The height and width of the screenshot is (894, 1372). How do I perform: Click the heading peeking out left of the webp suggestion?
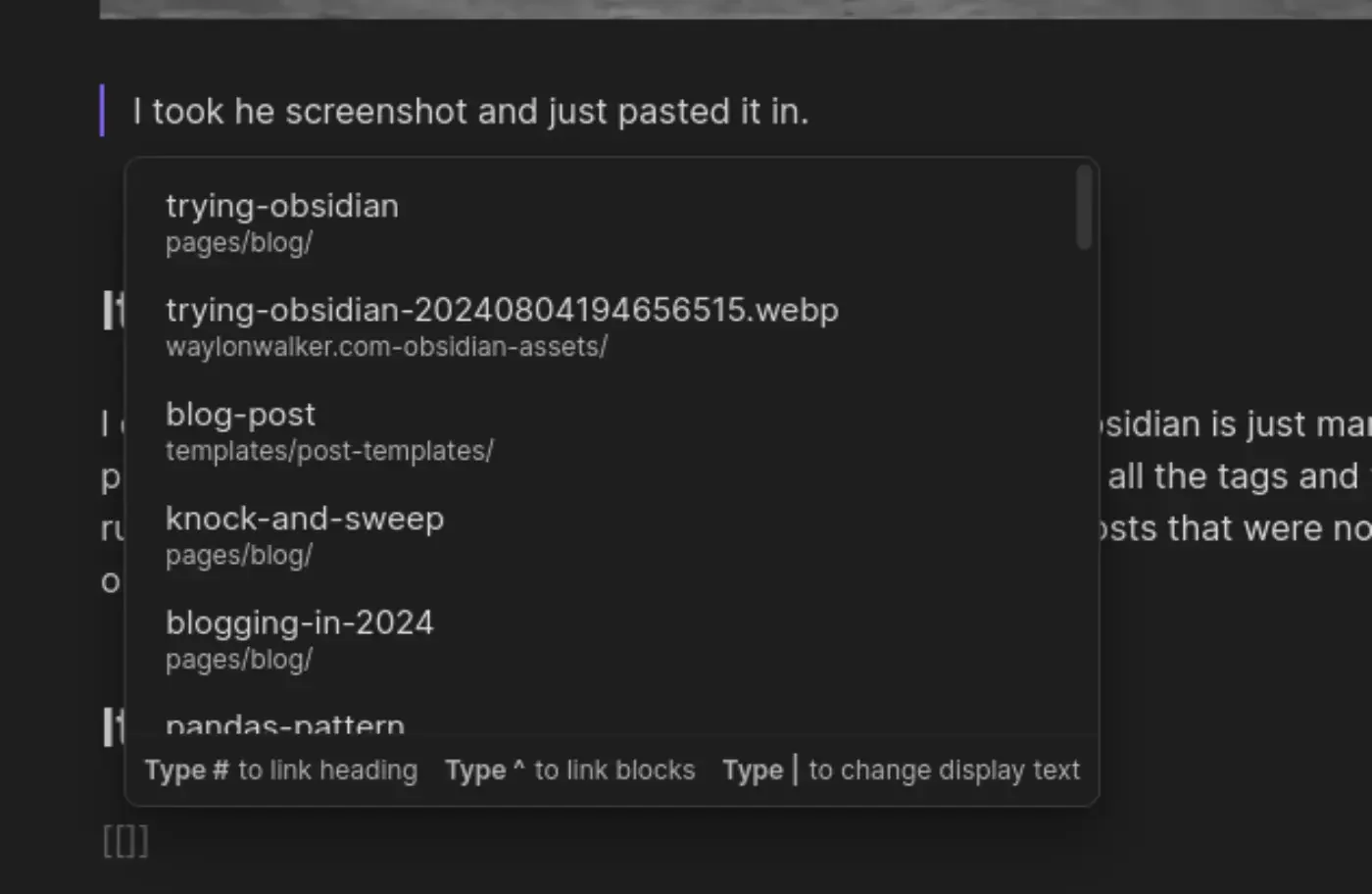coord(114,311)
